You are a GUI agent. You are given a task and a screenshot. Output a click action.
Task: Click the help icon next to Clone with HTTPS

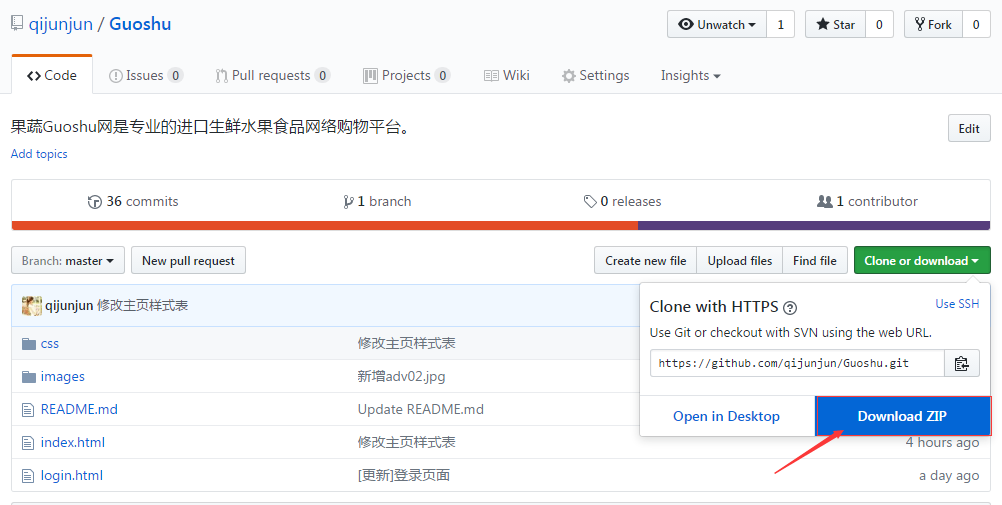(x=790, y=308)
